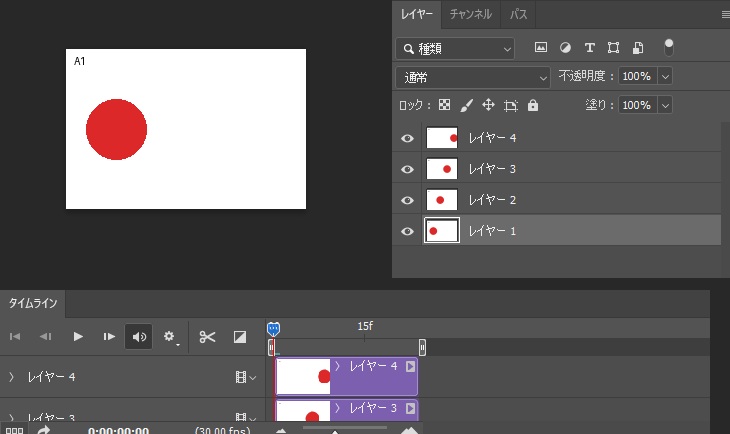This screenshot has width=730, height=434.
Task: Click the red circle on the canvas
Action: [x=116, y=129]
